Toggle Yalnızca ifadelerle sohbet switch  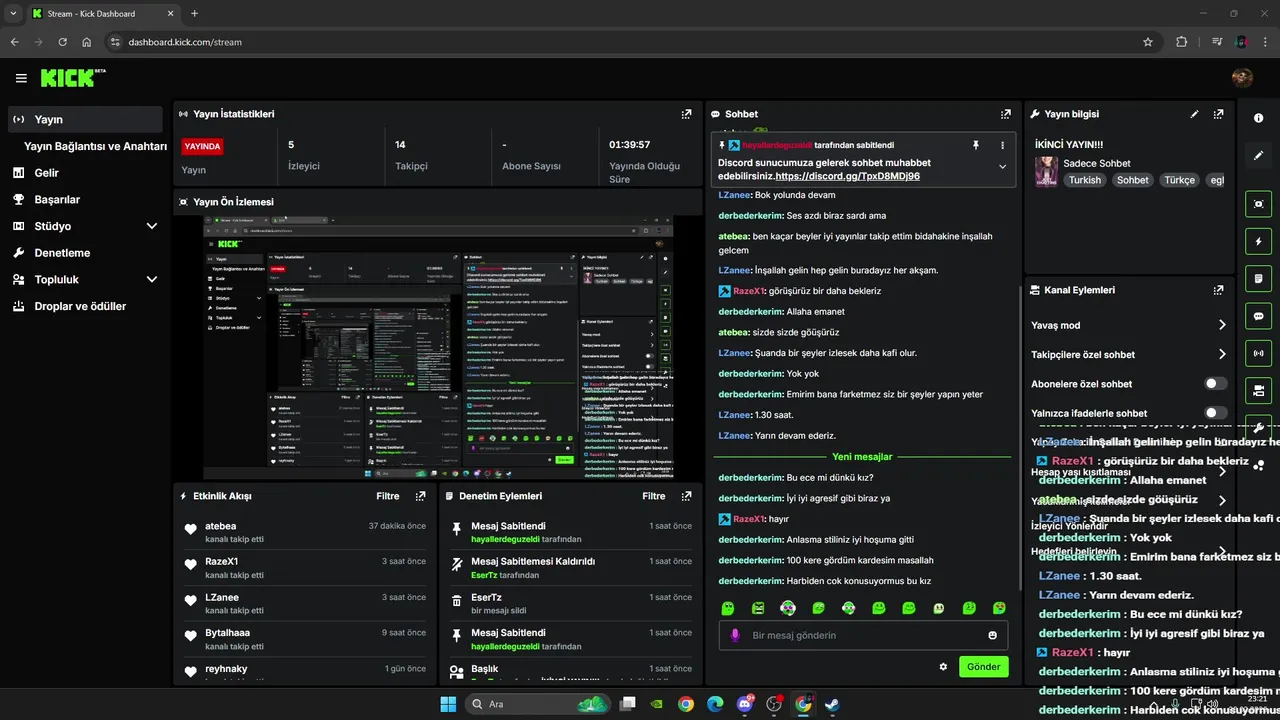pyautogui.click(x=1215, y=413)
